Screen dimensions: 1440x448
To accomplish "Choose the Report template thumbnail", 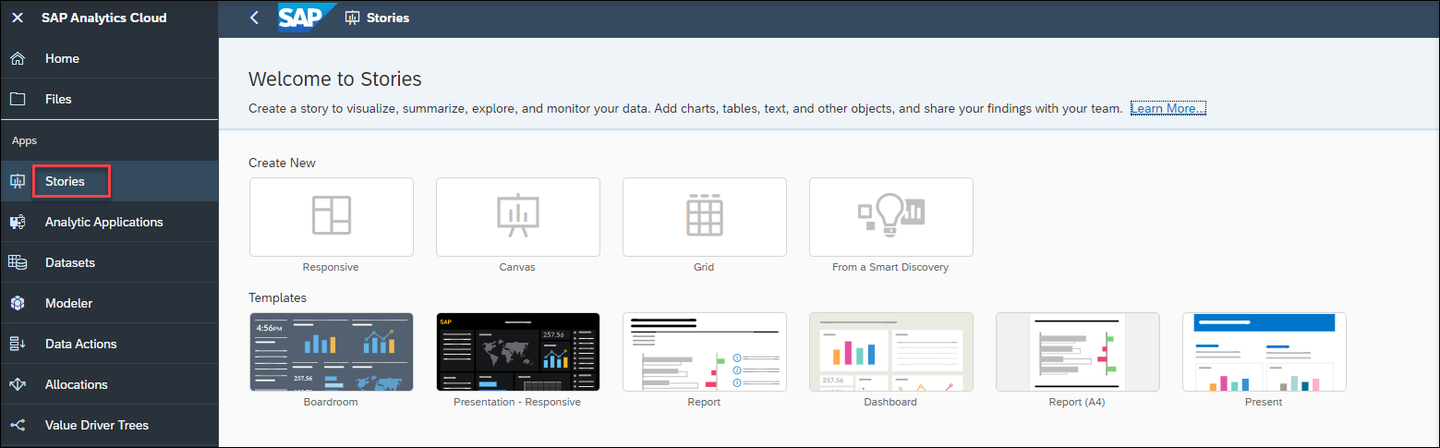I will 704,351.
